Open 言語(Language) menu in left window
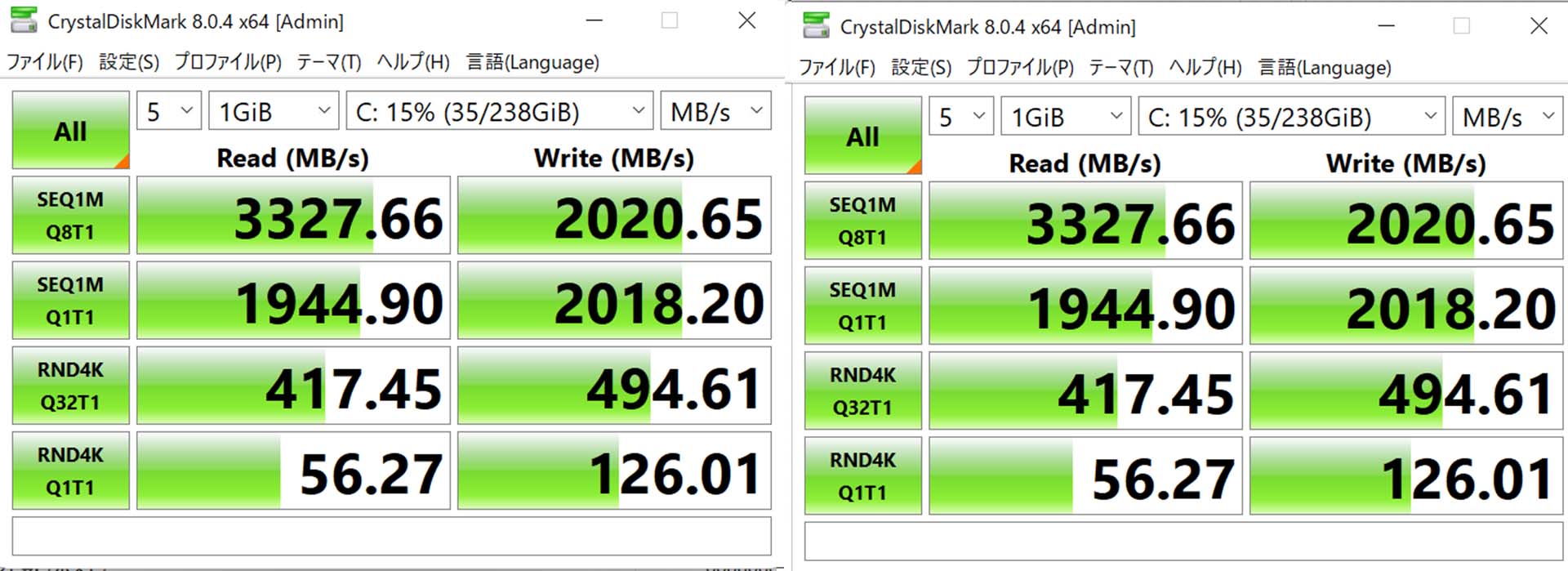This screenshot has width=1568, height=571. (532, 62)
